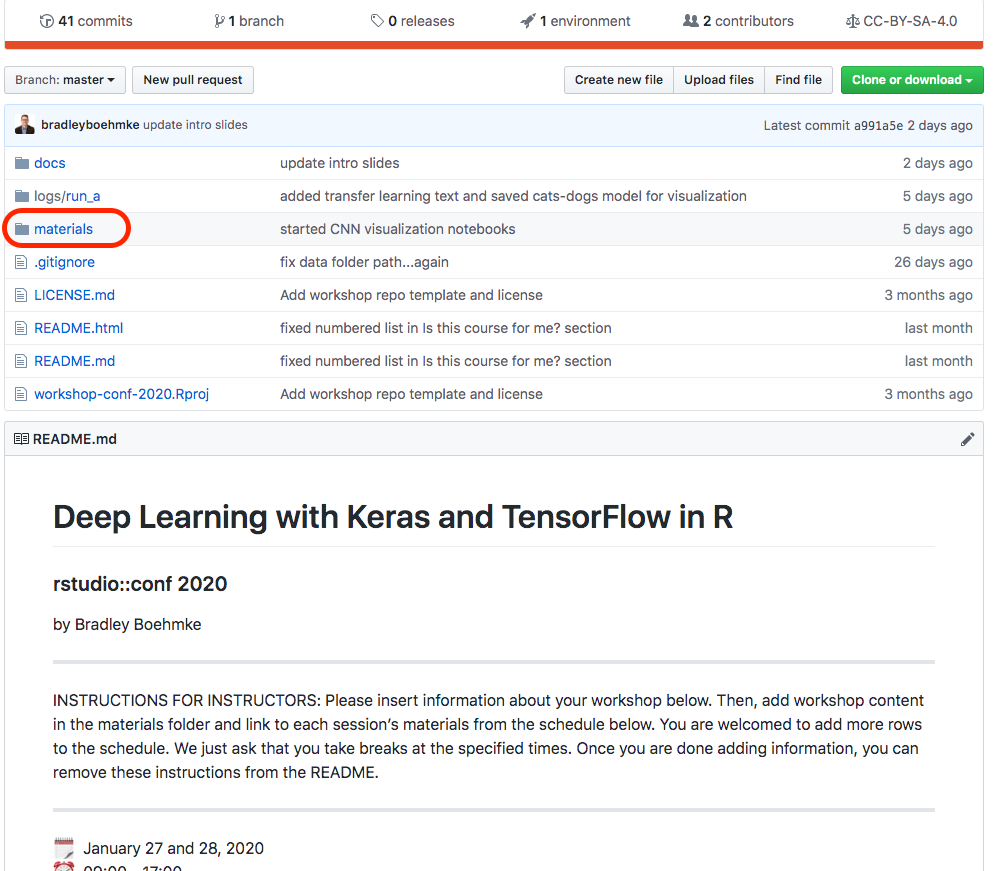Click the file icon beside .gitignore
The width and height of the screenshot is (996, 871).
coord(21,262)
